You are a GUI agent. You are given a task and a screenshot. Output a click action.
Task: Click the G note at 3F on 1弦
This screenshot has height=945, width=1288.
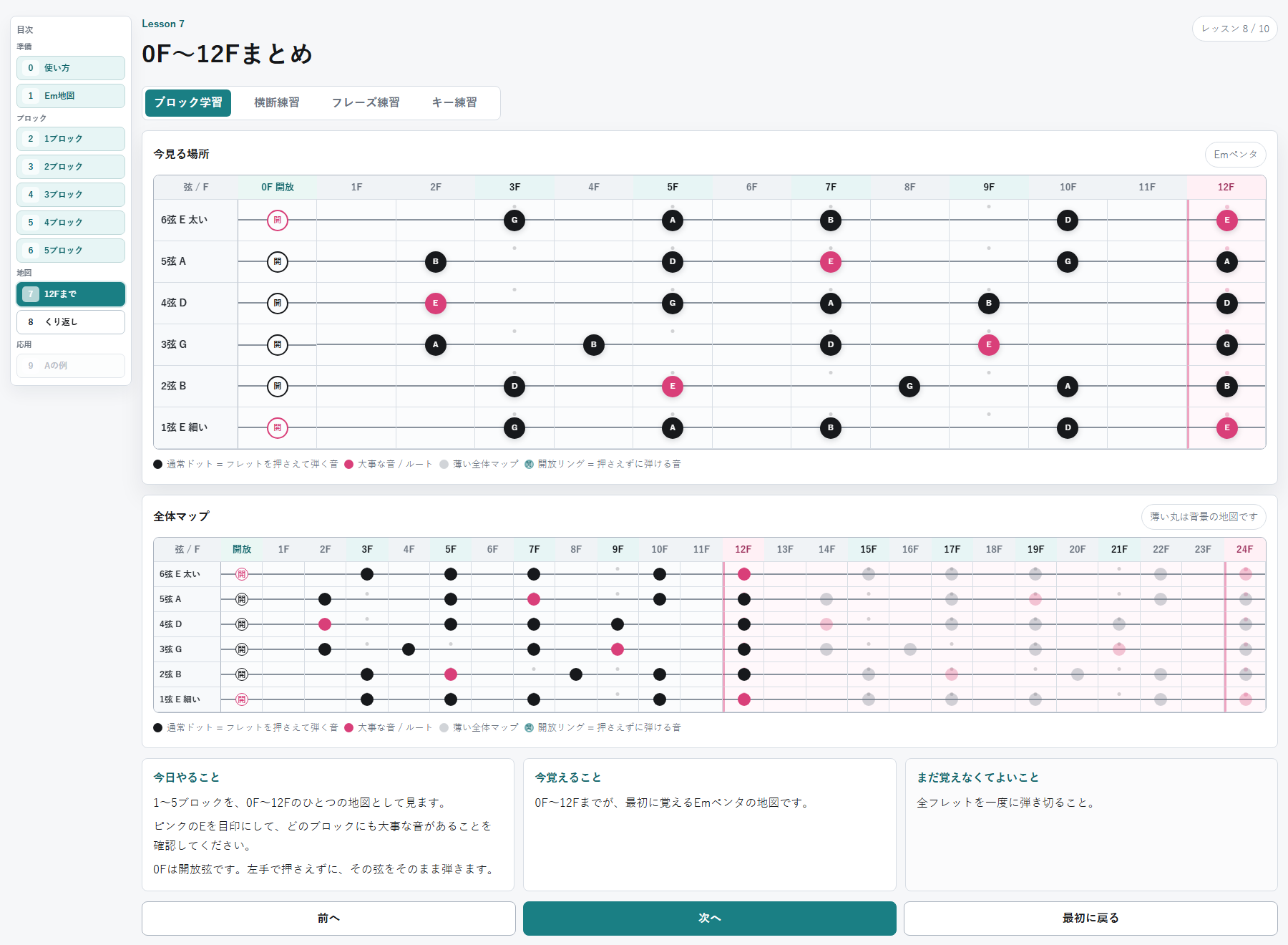tap(514, 428)
